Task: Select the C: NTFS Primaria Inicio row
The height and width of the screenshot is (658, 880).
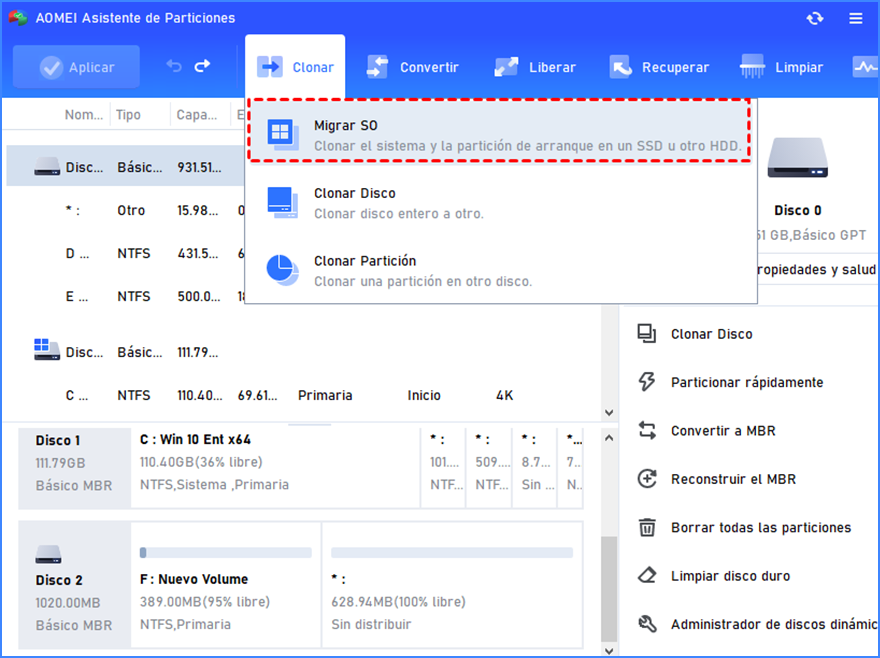Action: pos(303,395)
